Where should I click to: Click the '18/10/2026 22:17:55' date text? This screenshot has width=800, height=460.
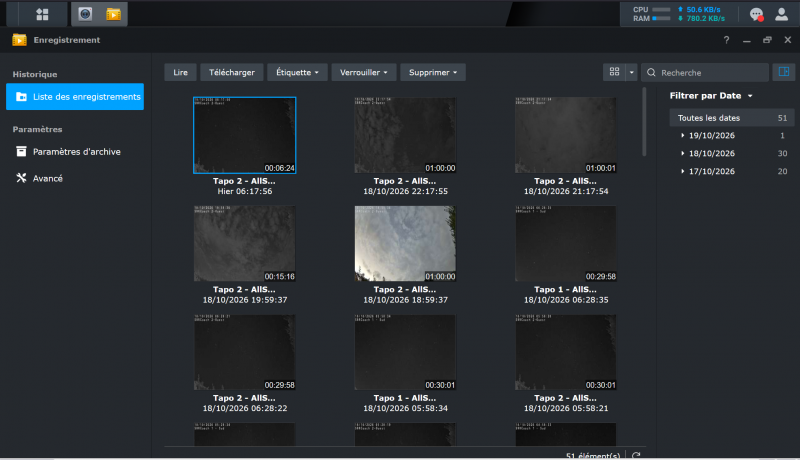coord(406,191)
